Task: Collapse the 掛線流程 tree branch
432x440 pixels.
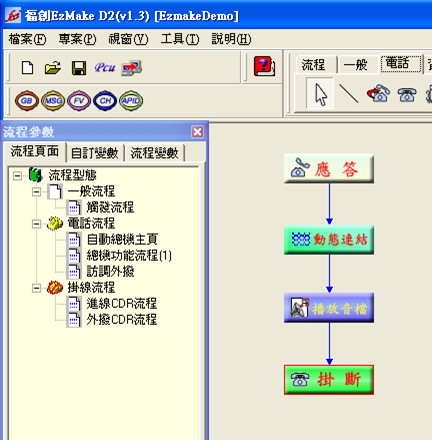Action: pyautogui.click(x=36, y=288)
